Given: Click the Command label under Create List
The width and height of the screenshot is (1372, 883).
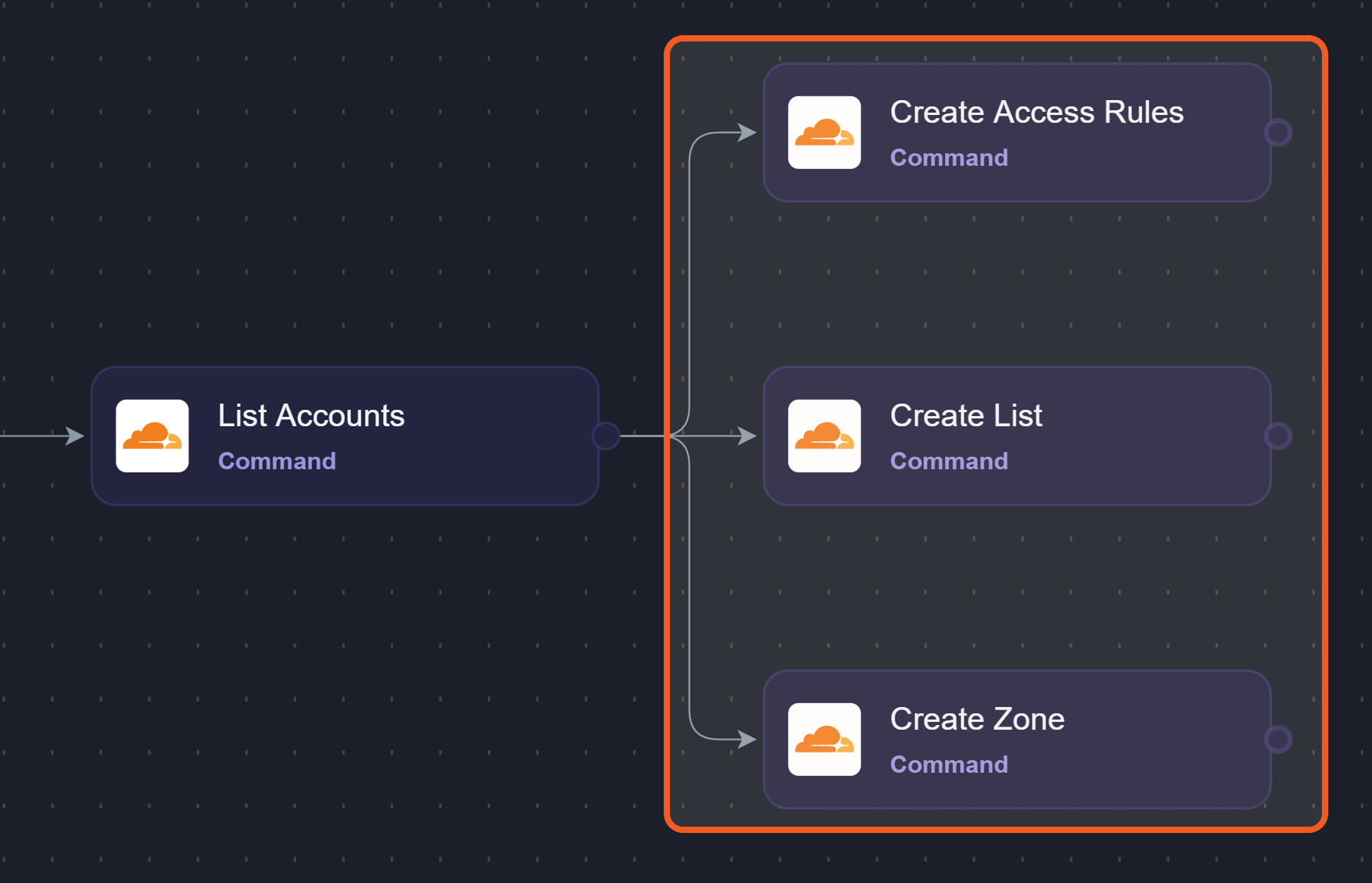Looking at the screenshot, I should (948, 461).
